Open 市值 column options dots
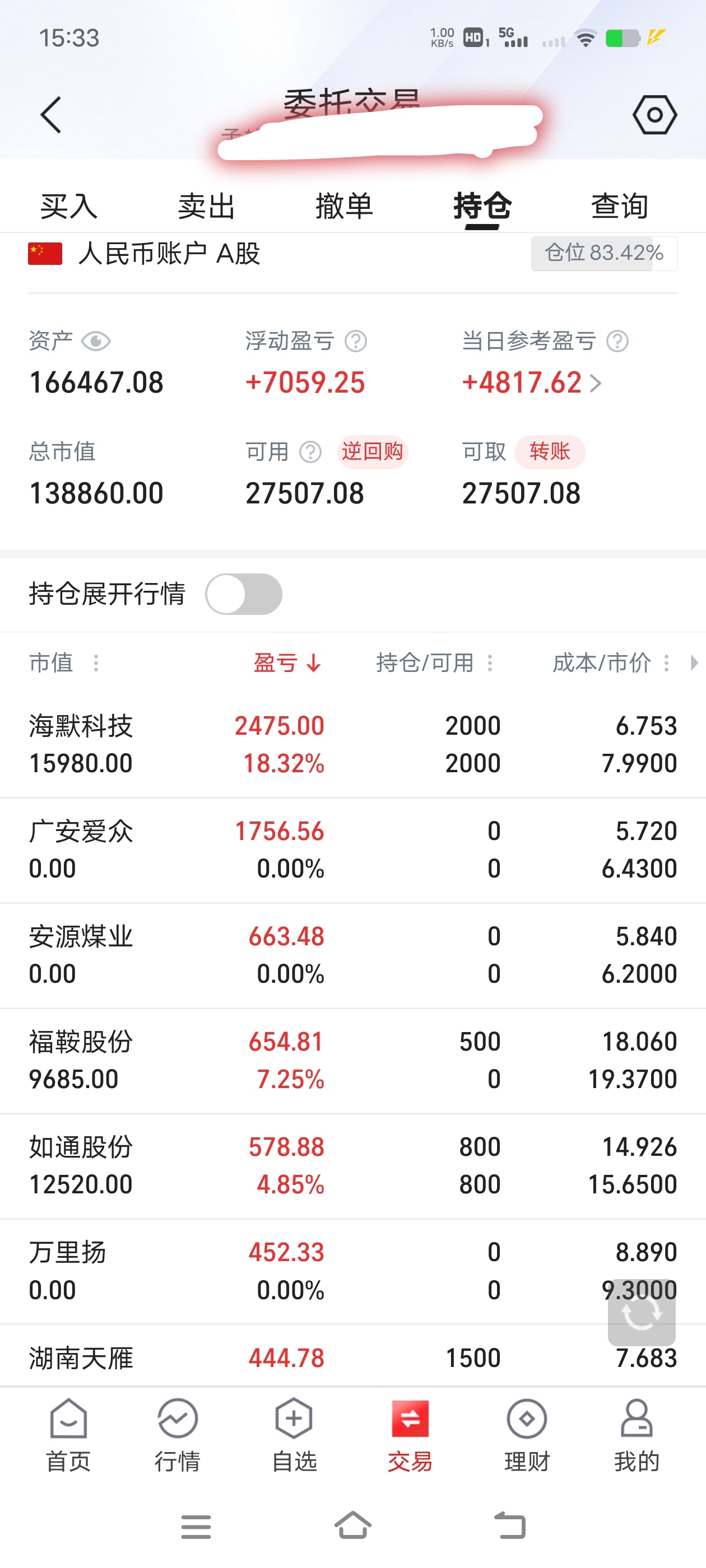The width and height of the screenshot is (706, 1568). [96, 662]
